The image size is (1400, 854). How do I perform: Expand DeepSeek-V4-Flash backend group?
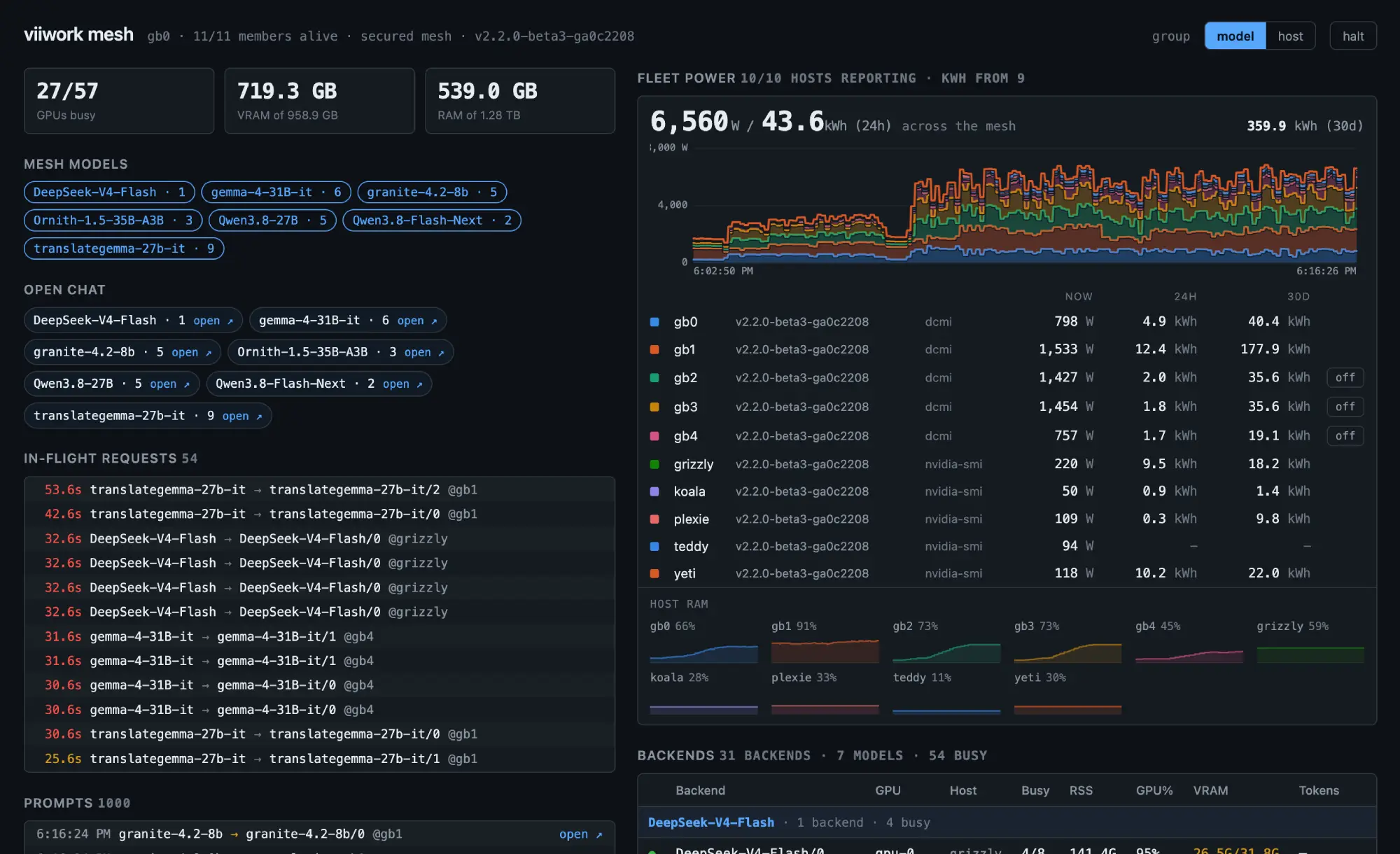[1007, 822]
